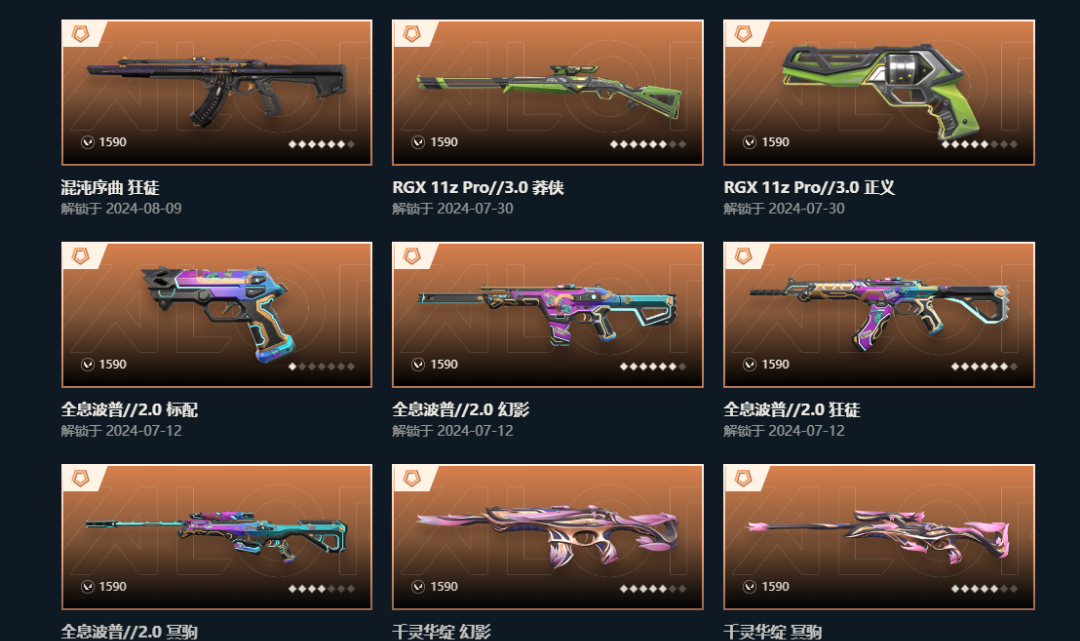Click unlock date under RGX 11z Pro//3.0 莽侠

point(453,209)
